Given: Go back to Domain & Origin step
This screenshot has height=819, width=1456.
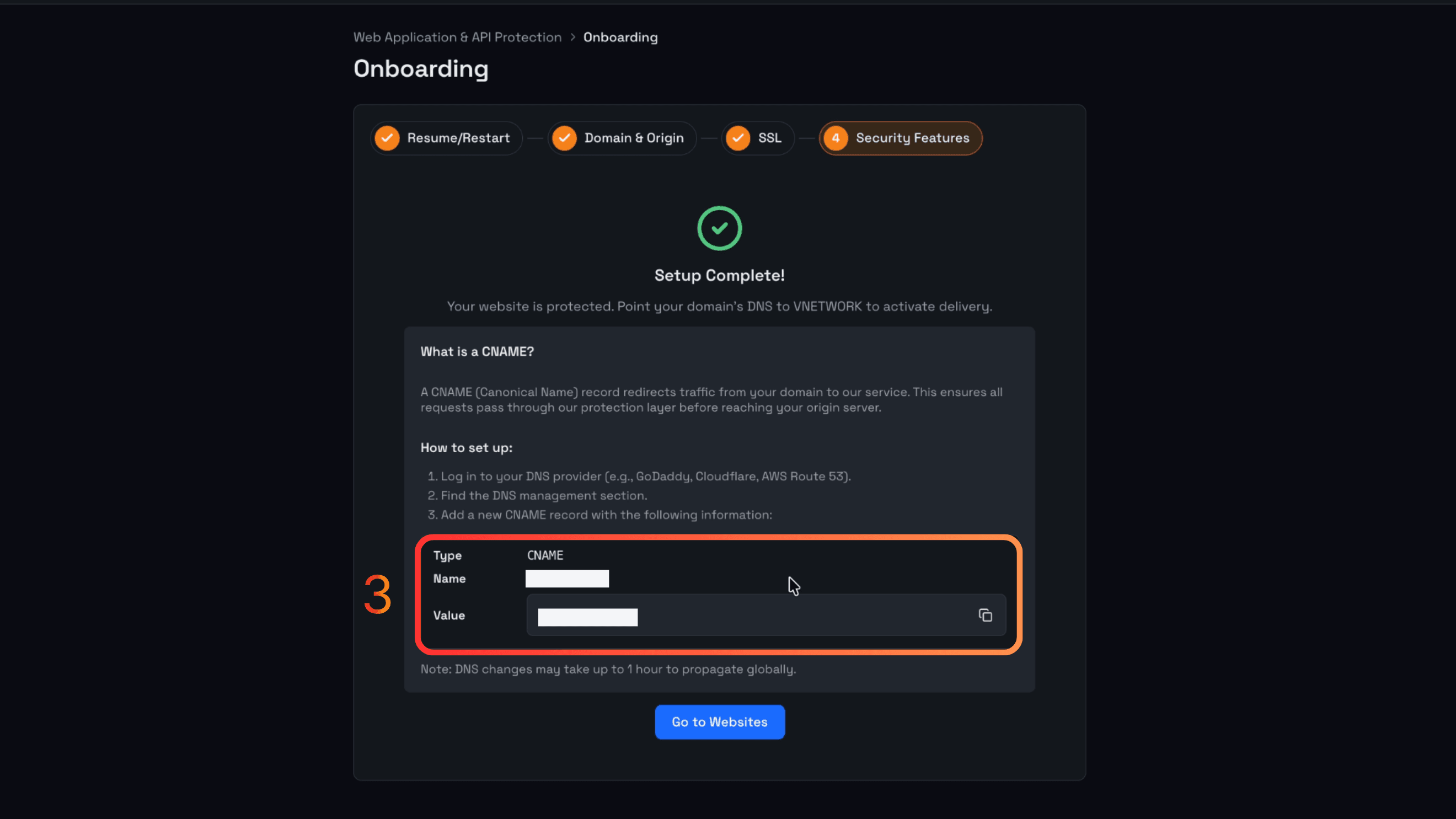Looking at the screenshot, I should pyautogui.click(x=622, y=138).
